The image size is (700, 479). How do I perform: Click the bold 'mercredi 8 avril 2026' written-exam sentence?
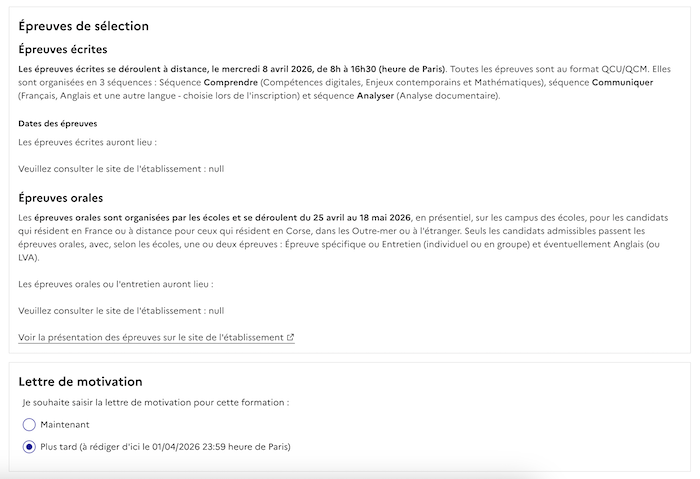click(230, 68)
